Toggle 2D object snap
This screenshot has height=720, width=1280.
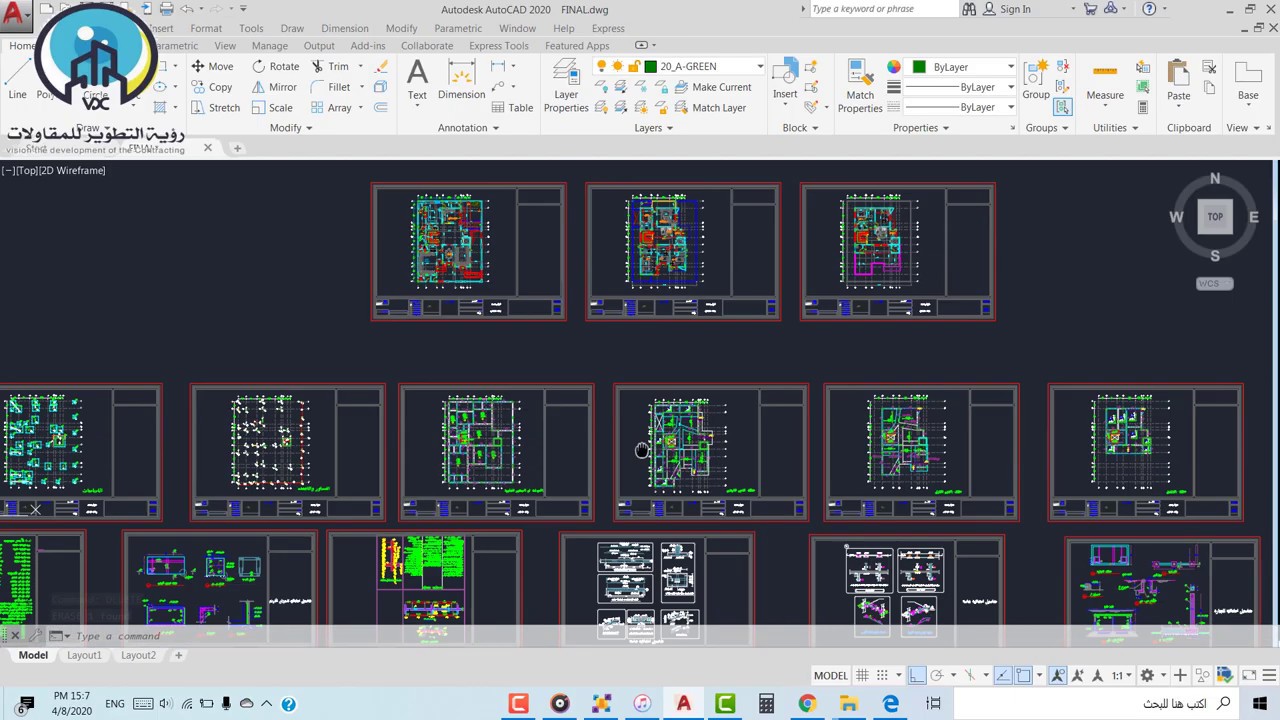[1023, 675]
